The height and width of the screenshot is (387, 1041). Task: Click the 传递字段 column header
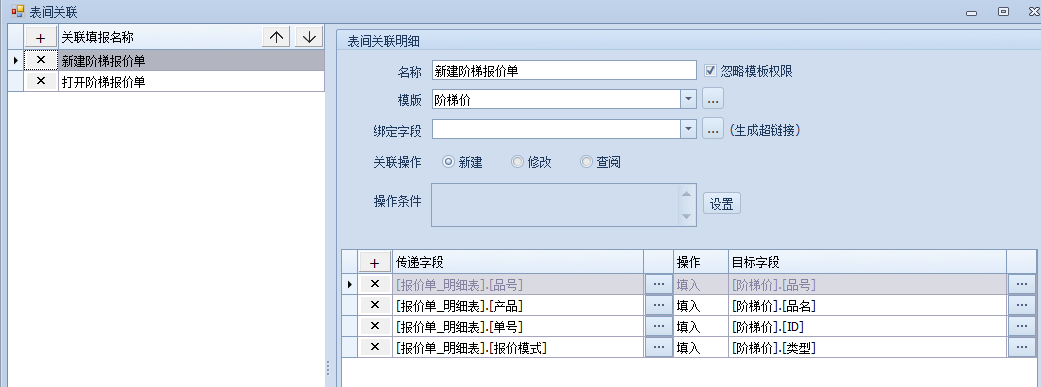point(518,262)
